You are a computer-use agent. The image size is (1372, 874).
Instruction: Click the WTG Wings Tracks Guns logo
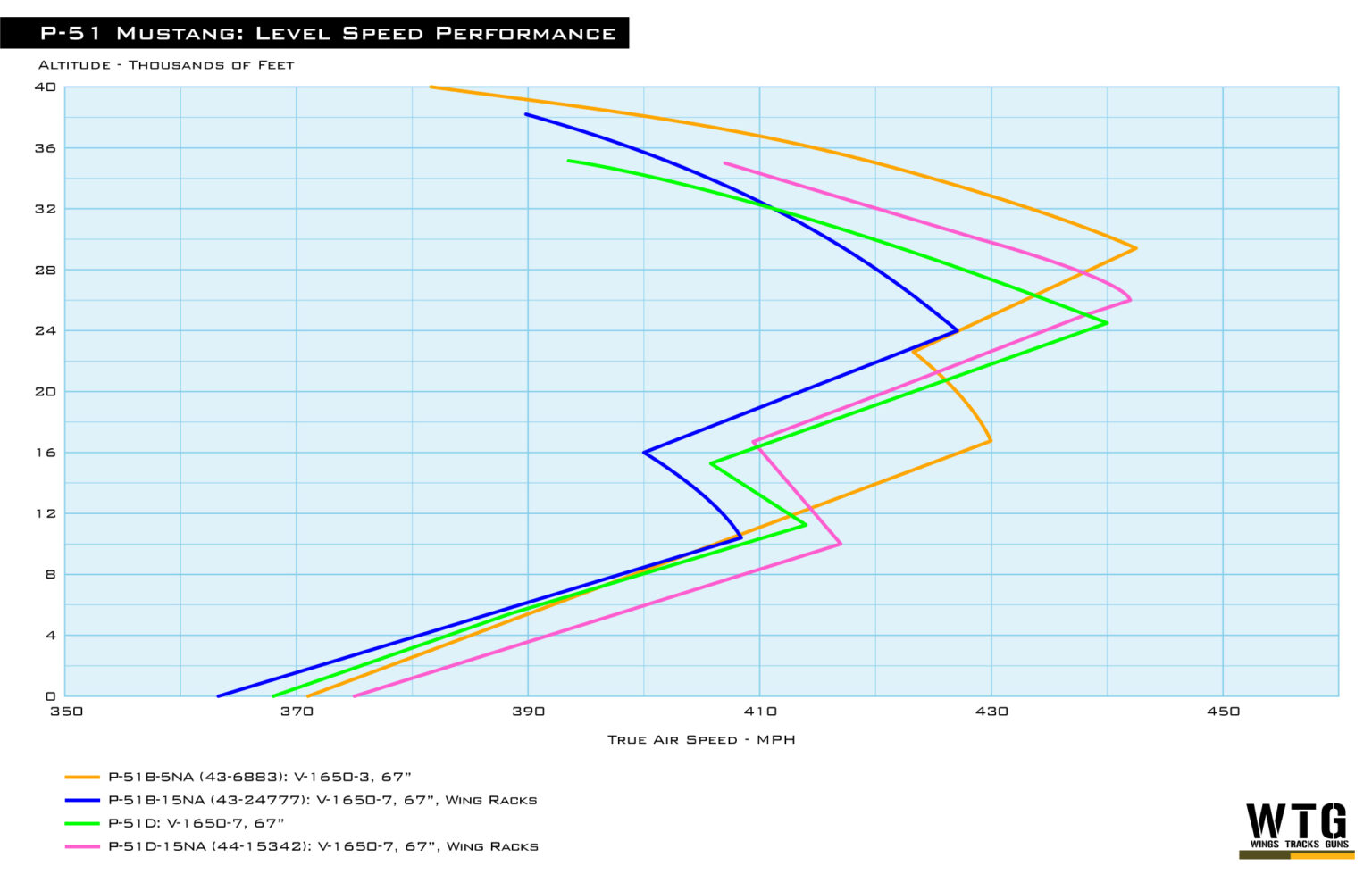point(1296,828)
